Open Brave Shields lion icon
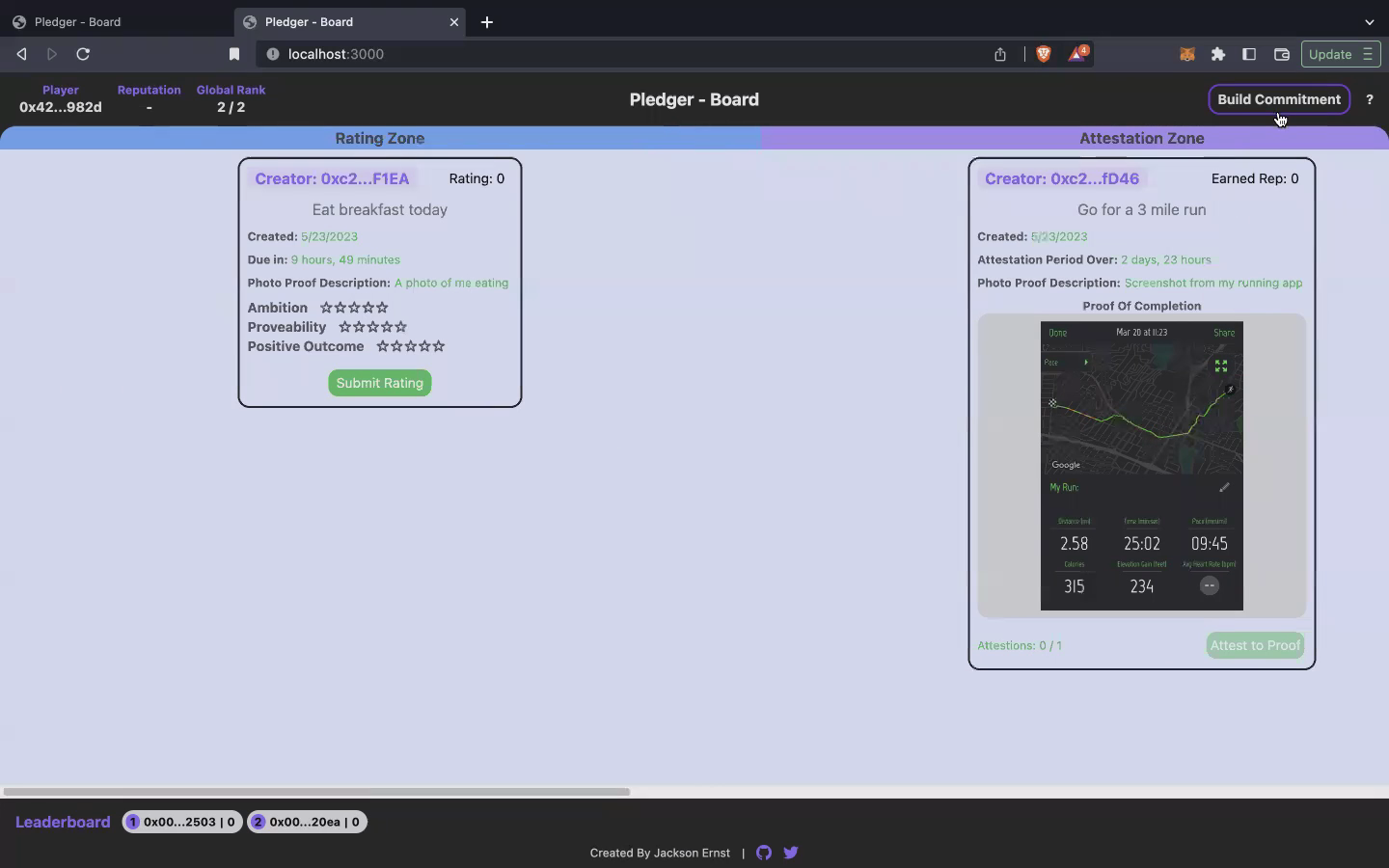The image size is (1389, 868). [x=1043, y=54]
